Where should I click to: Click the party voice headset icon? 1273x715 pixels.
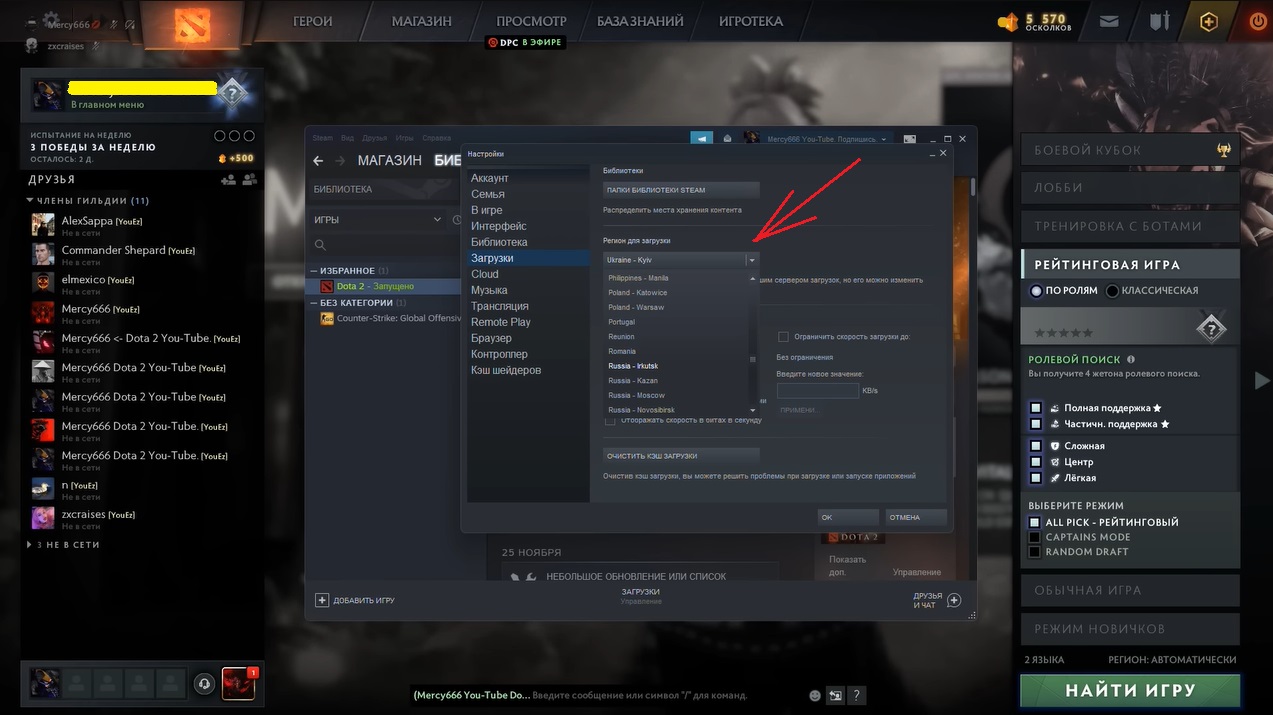[204, 683]
